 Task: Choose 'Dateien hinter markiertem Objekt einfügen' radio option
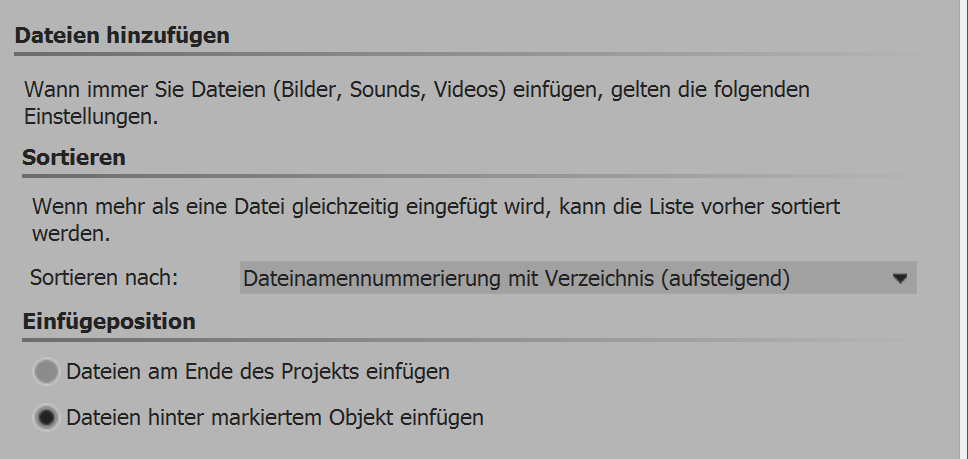click(x=46, y=417)
